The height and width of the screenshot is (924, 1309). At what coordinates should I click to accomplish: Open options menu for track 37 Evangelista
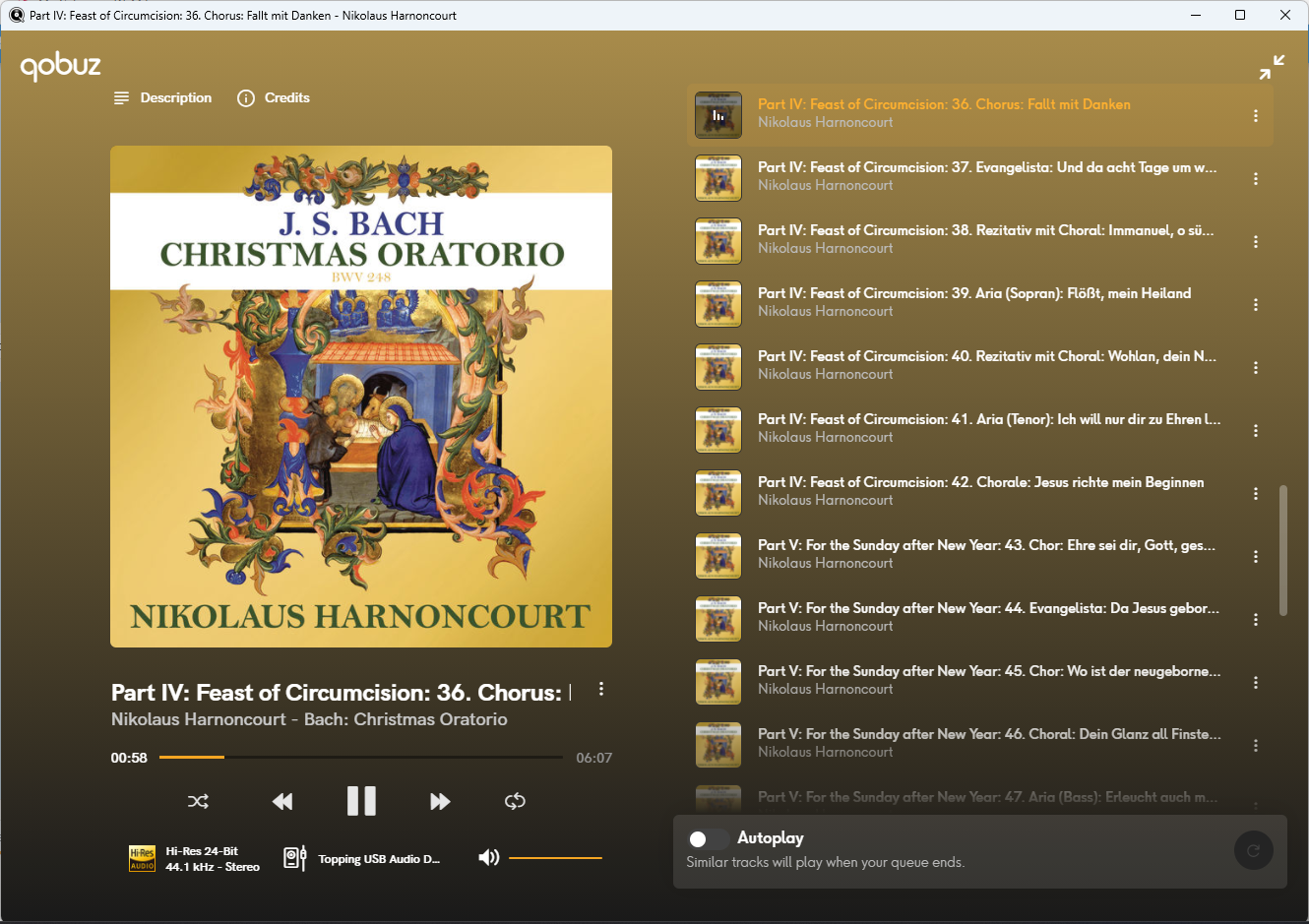[1256, 179]
